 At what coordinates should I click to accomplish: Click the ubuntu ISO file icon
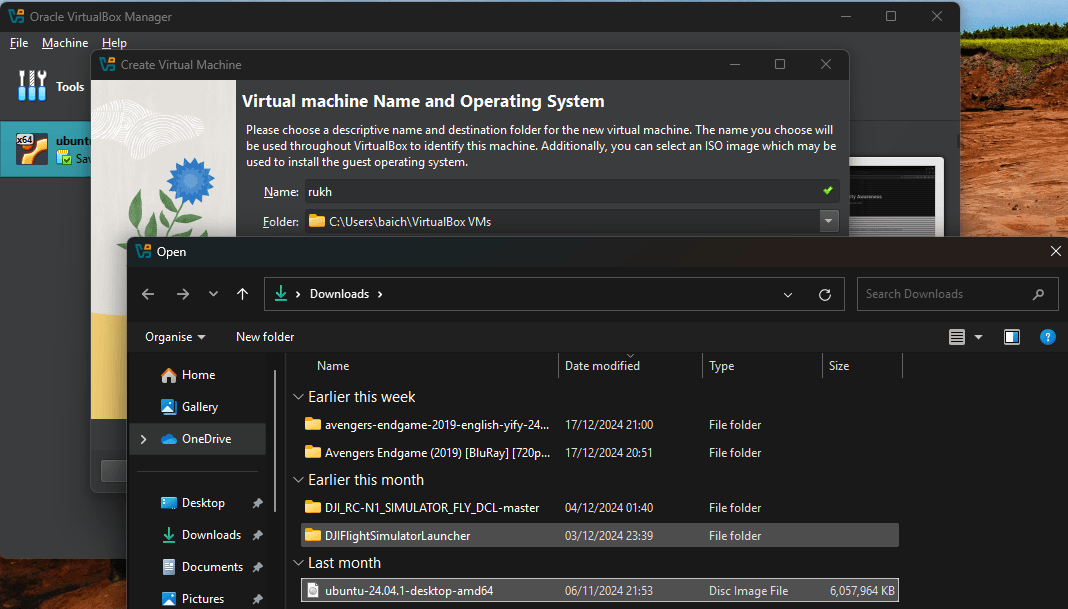[x=313, y=590]
